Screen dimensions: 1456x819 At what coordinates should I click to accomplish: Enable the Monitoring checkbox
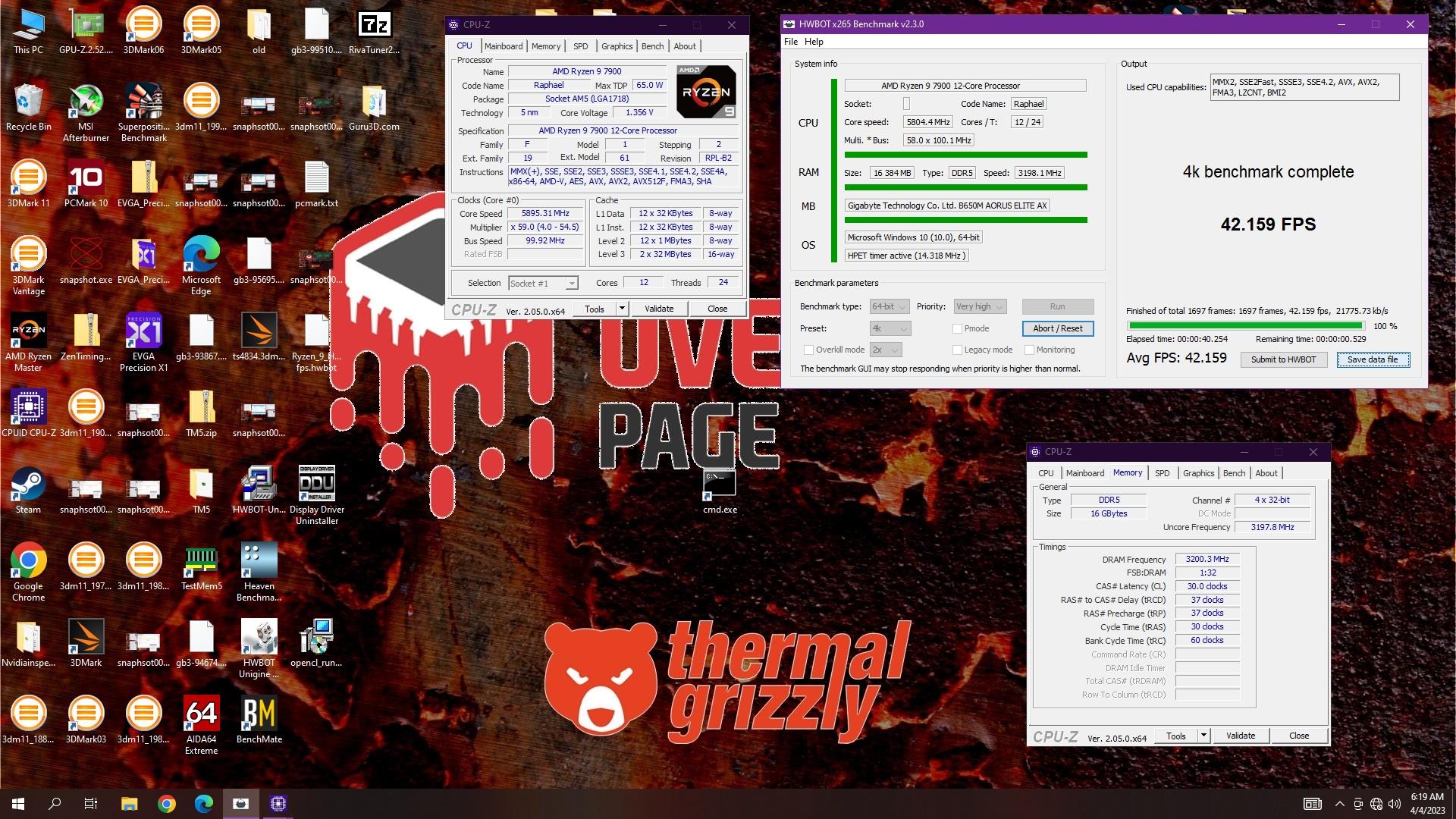pyautogui.click(x=1029, y=350)
